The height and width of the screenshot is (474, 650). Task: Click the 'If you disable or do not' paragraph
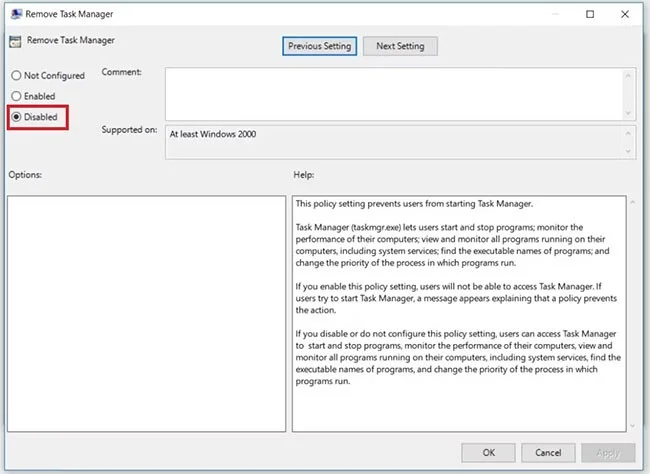pos(458,357)
